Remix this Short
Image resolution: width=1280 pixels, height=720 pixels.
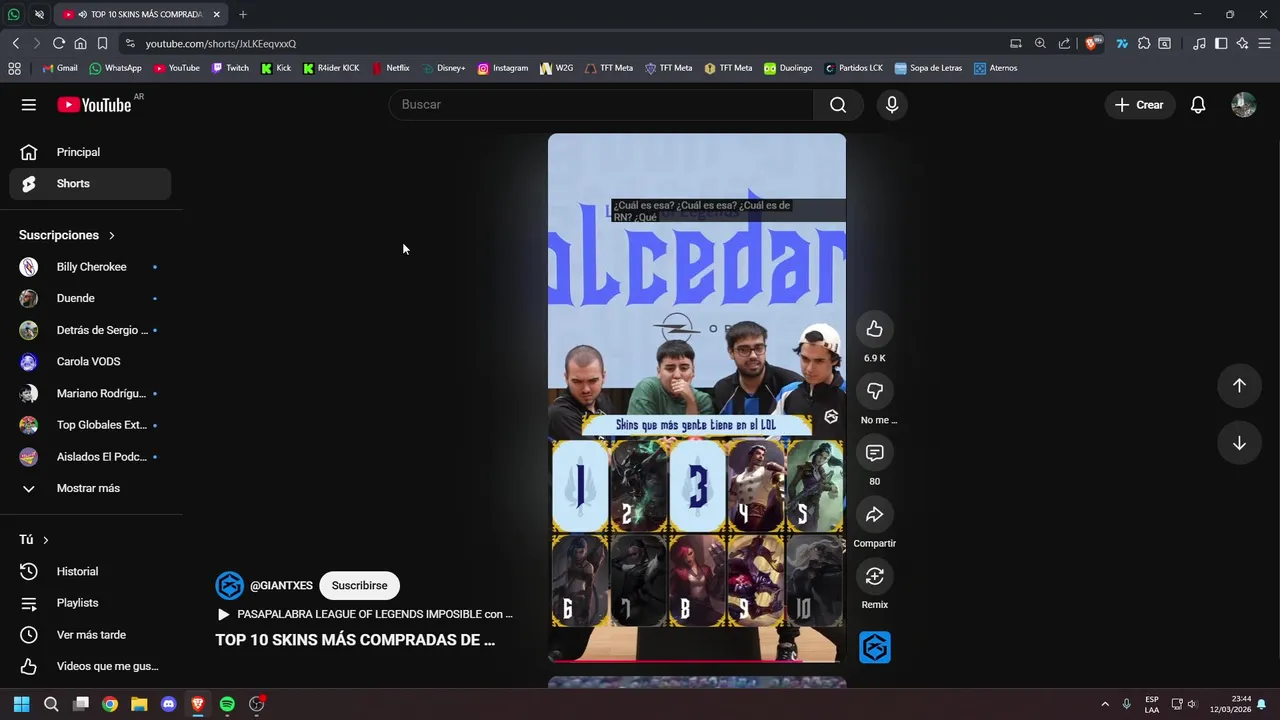[874, 576]
